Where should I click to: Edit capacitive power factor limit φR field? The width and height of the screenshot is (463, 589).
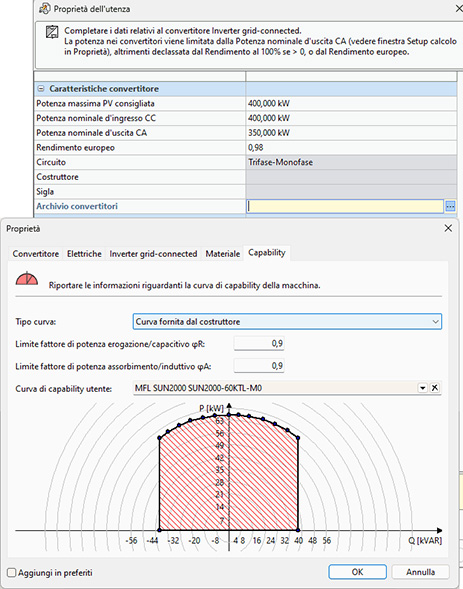point(259,343)
